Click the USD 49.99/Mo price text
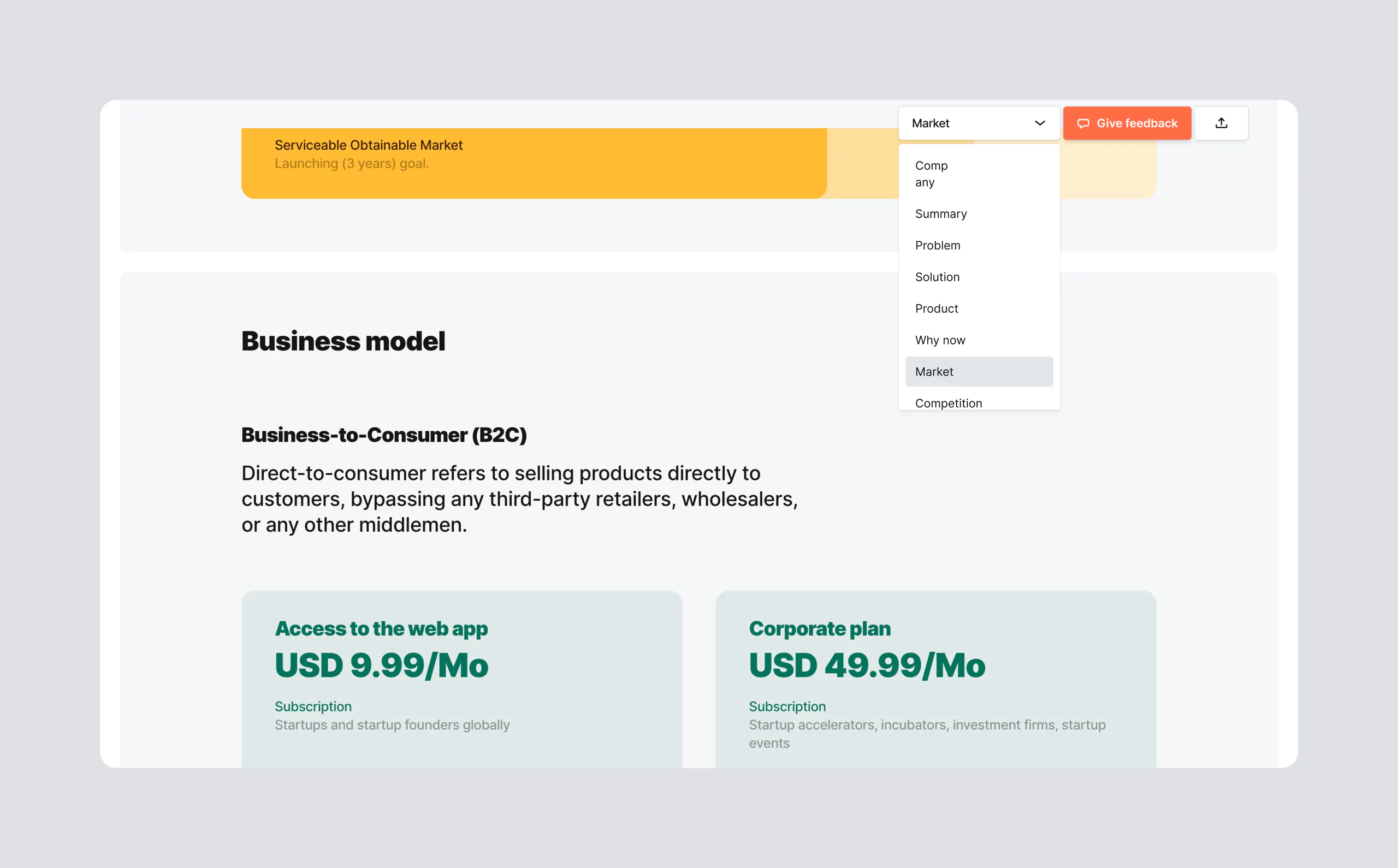 866,665
